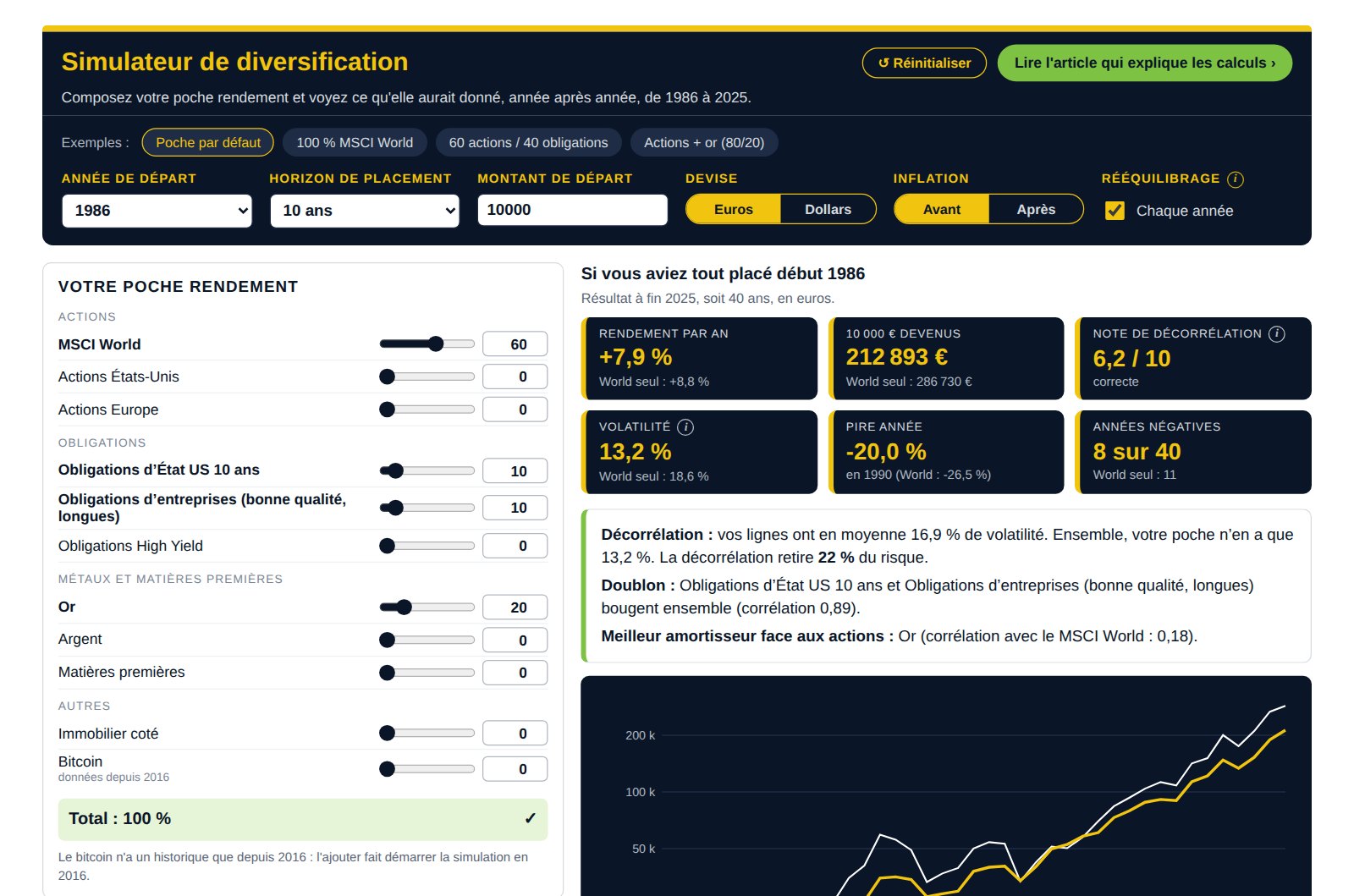This screenshot has width=1354, height=896.
Task: Click the Obligations d'État US 10 ans slider
Action: click(x=427, y=470)
